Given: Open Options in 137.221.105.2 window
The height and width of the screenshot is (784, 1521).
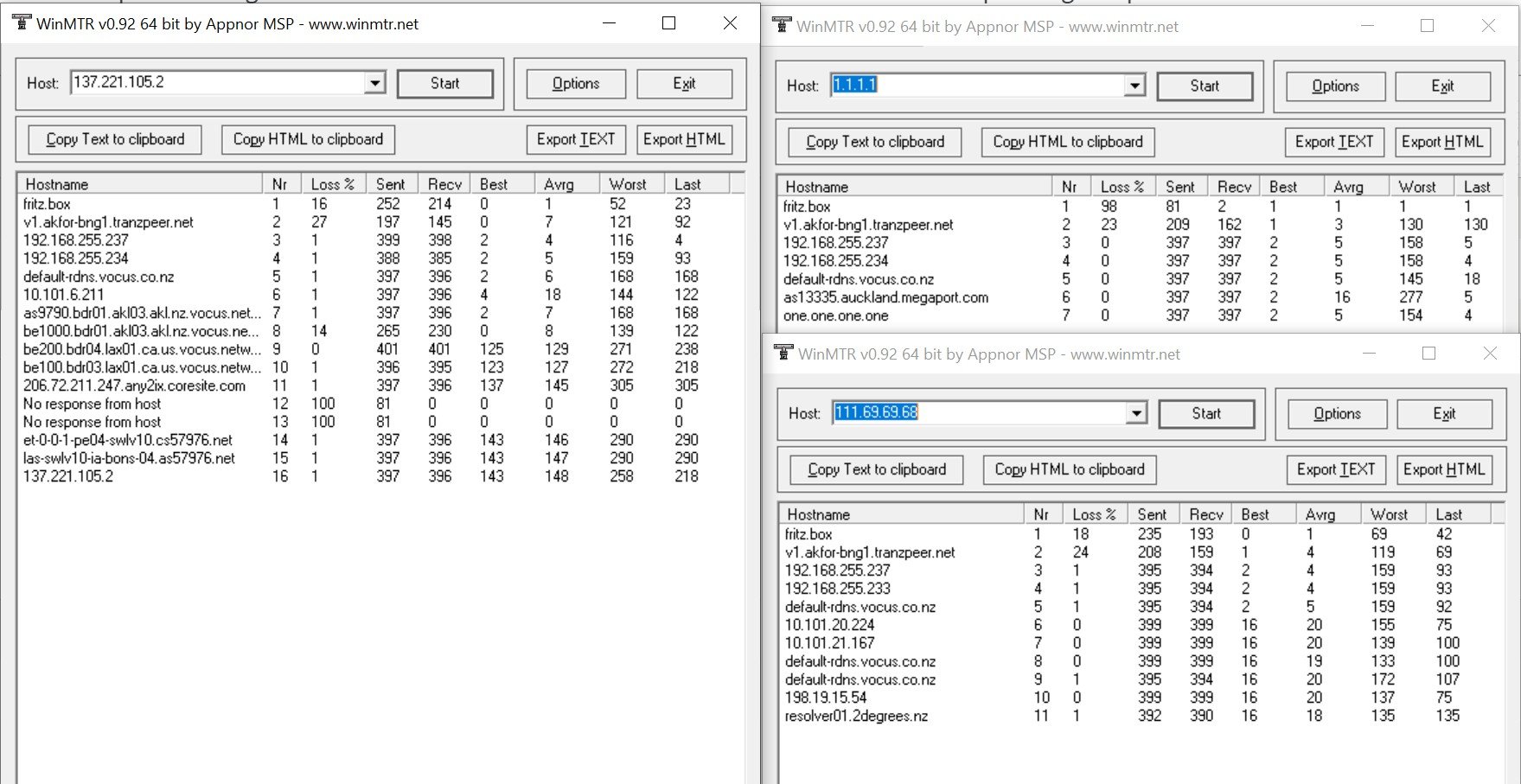Looking at the screenshot, I should click(576, 84).
